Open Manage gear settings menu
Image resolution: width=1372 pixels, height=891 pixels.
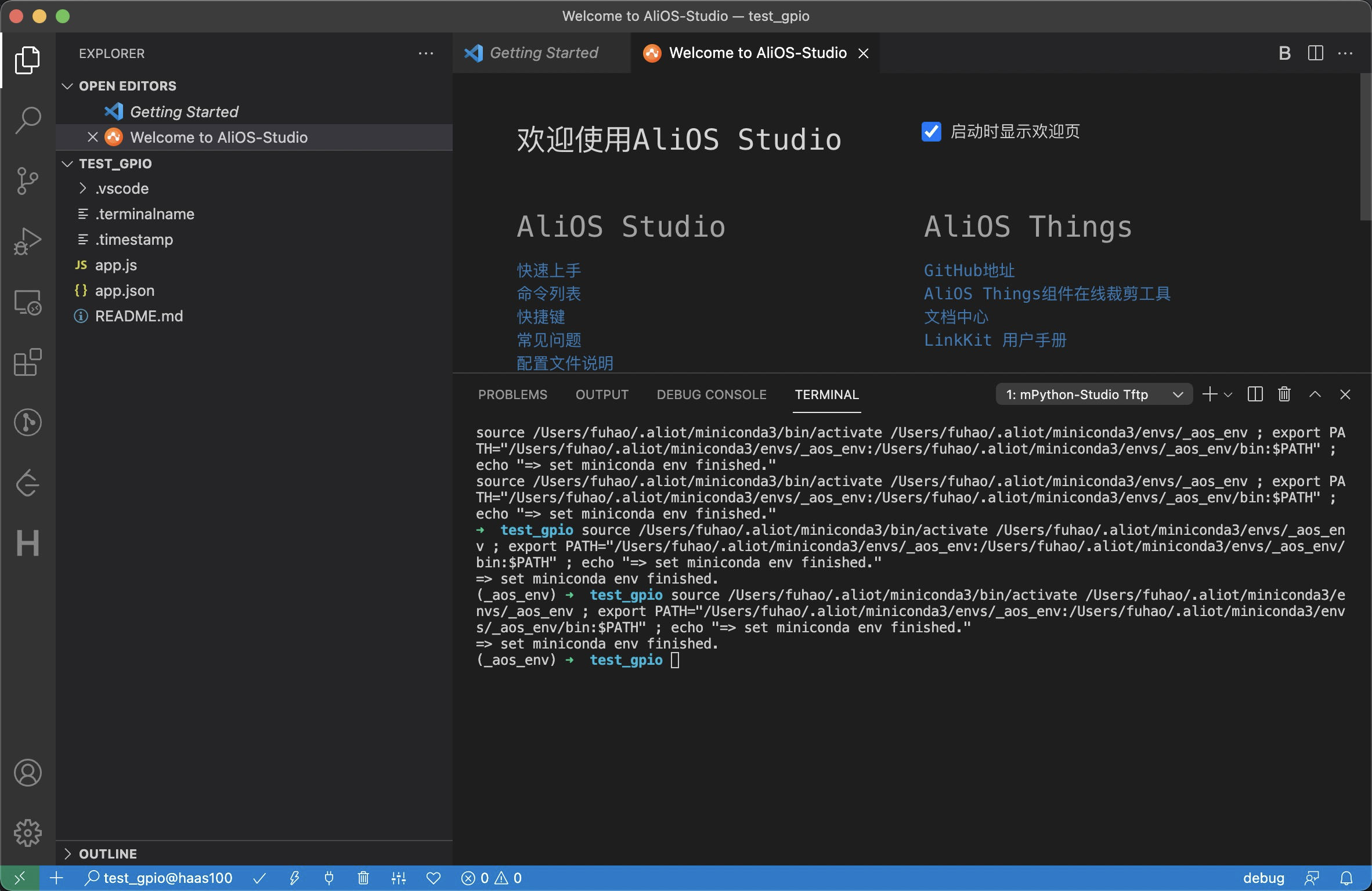(27, 833)
